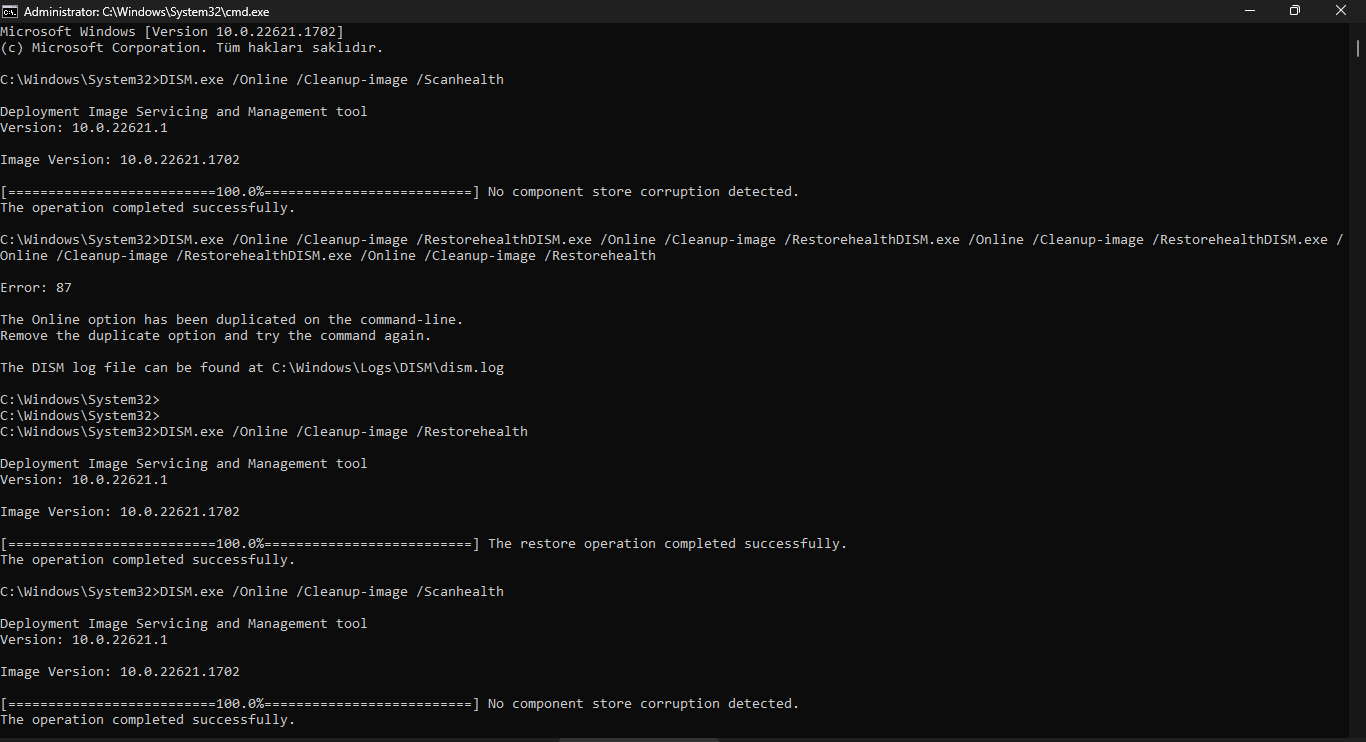Click 'Remove the duplicate option' message line
The width and height of the screenshot is (1366, 742).
(216, 336)
